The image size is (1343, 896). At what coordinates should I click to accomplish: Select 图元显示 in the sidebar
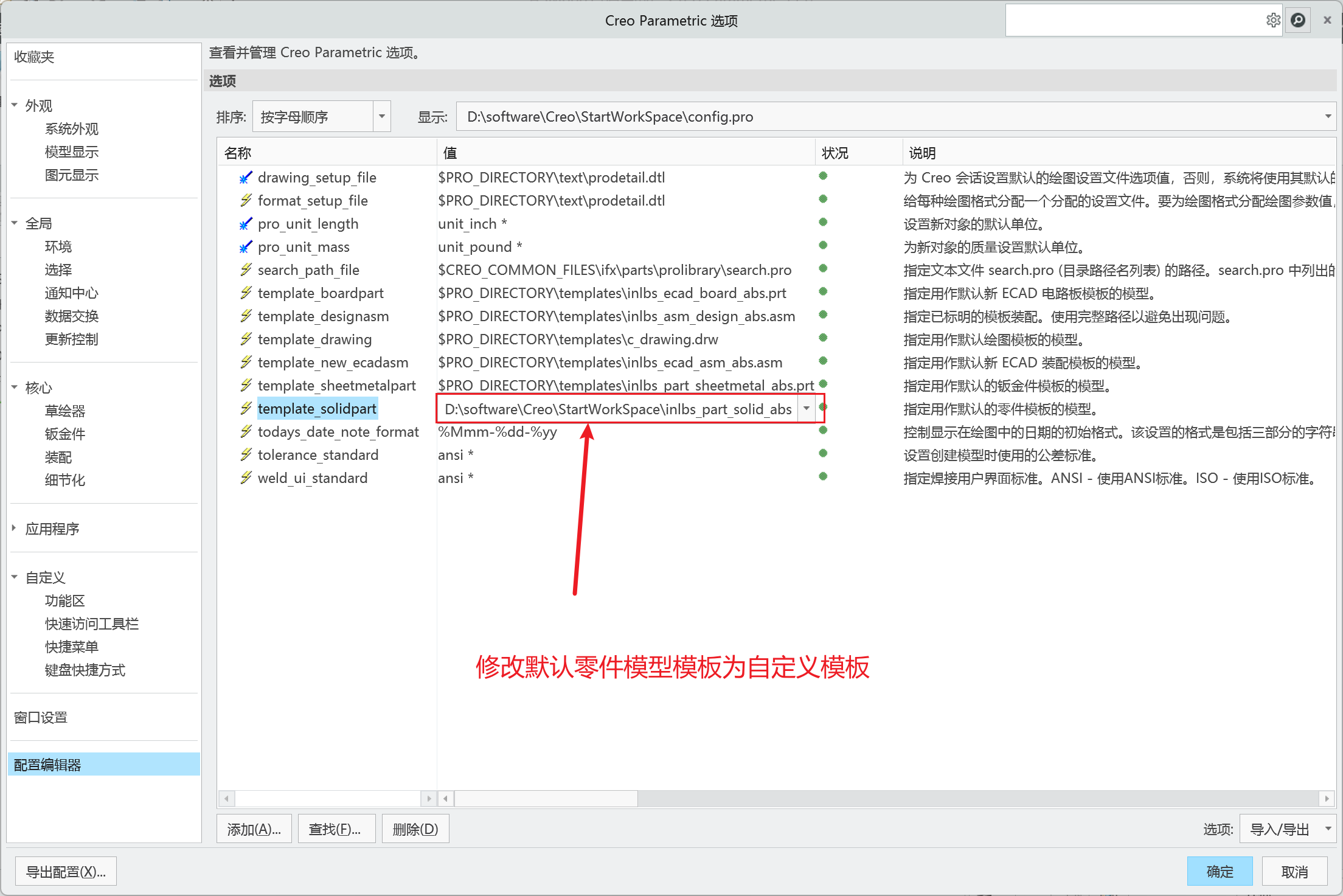72,175
